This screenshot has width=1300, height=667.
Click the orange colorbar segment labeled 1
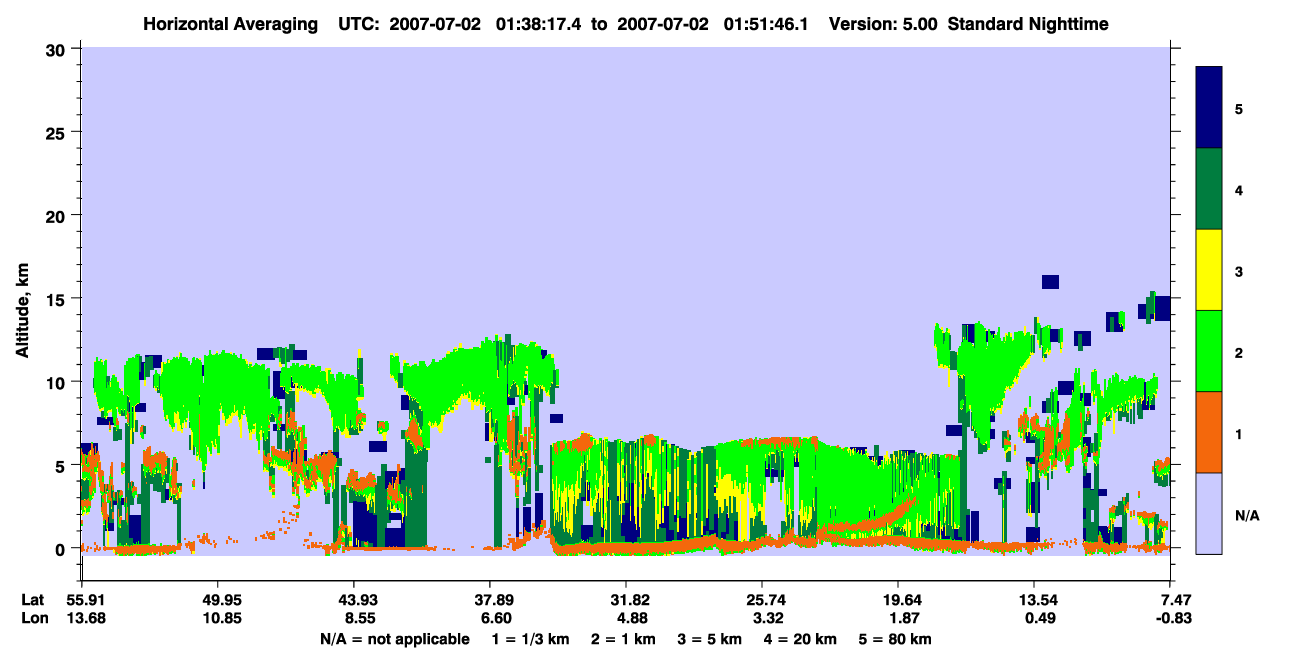click(x=1209, y=431)
